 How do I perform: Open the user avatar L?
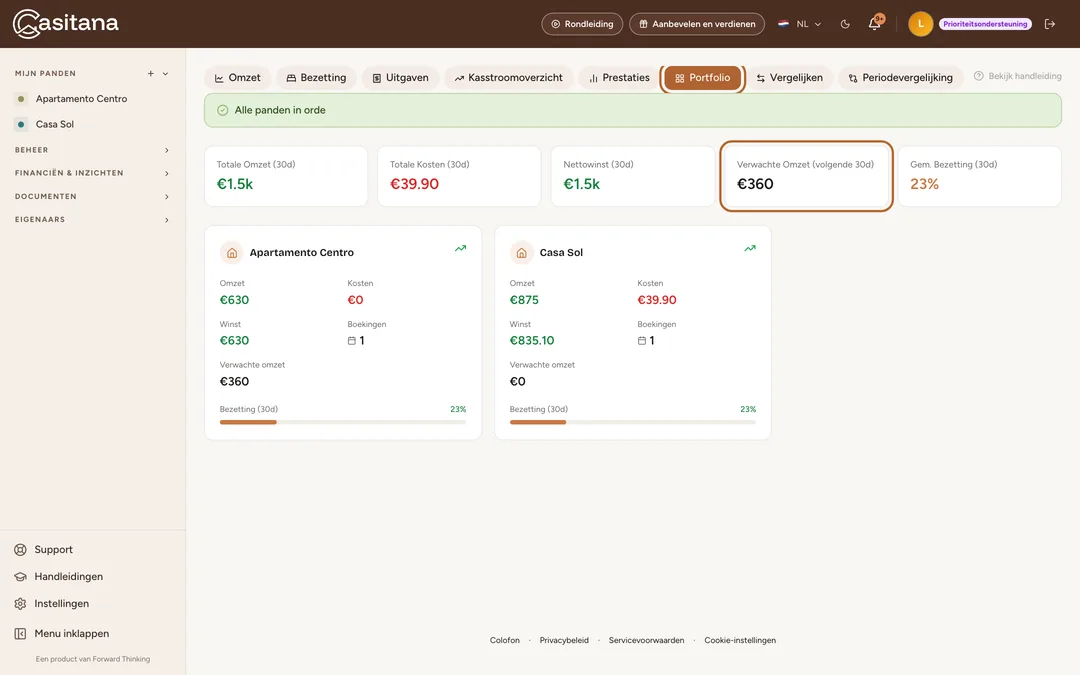[920, 24]
